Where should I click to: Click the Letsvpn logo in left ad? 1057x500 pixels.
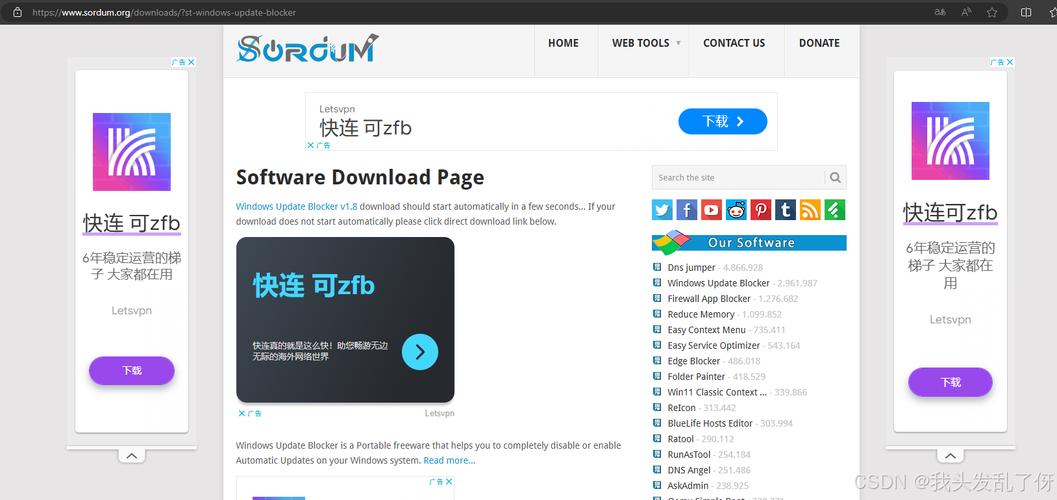(131, 152)
